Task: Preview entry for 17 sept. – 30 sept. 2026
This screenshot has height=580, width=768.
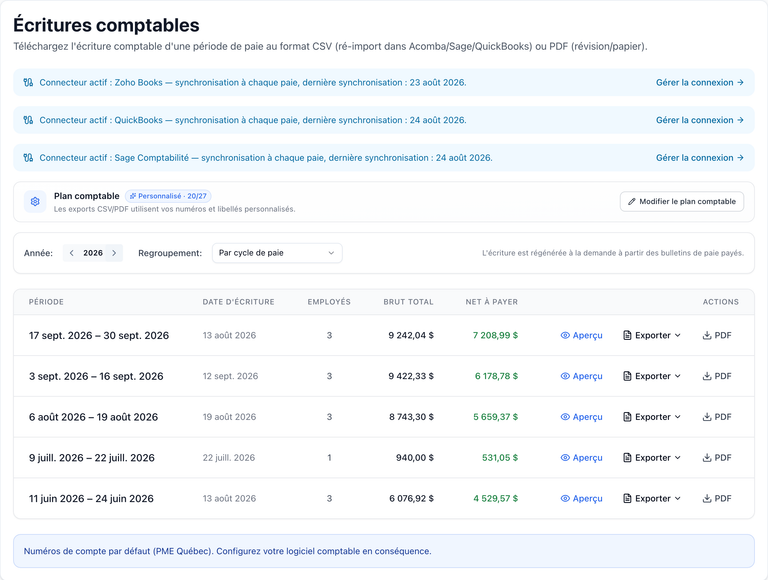Action: click(581, 336)
